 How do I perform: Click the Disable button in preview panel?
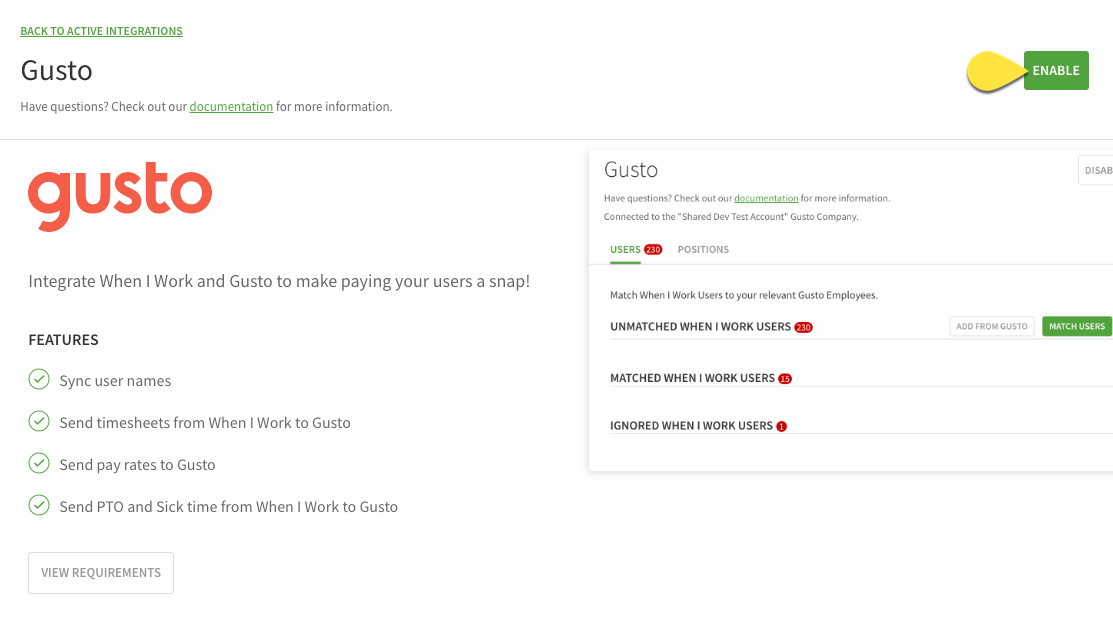pyautogui.click(x=1096, y=170)
